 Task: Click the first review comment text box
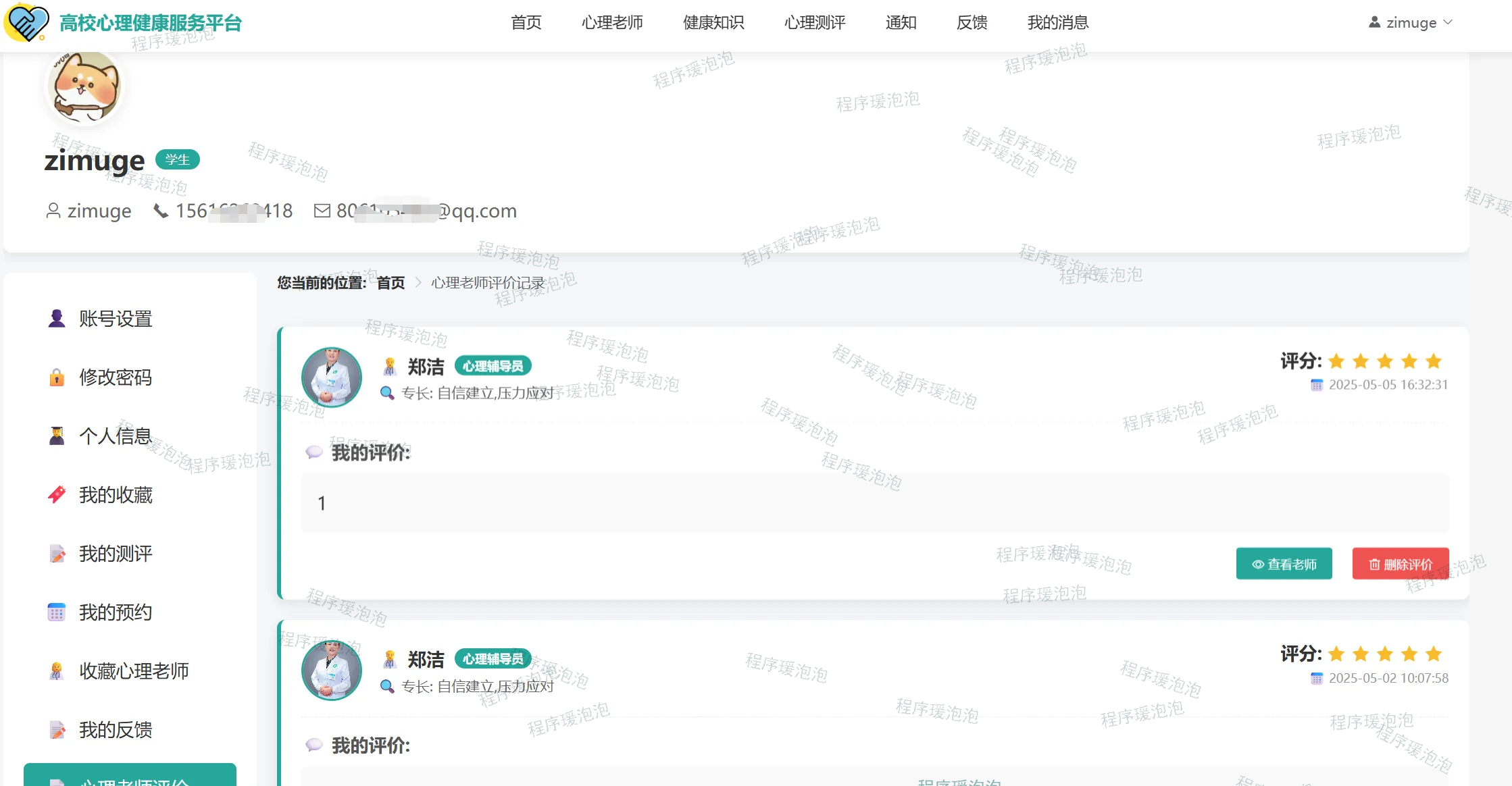coord(874,503)
